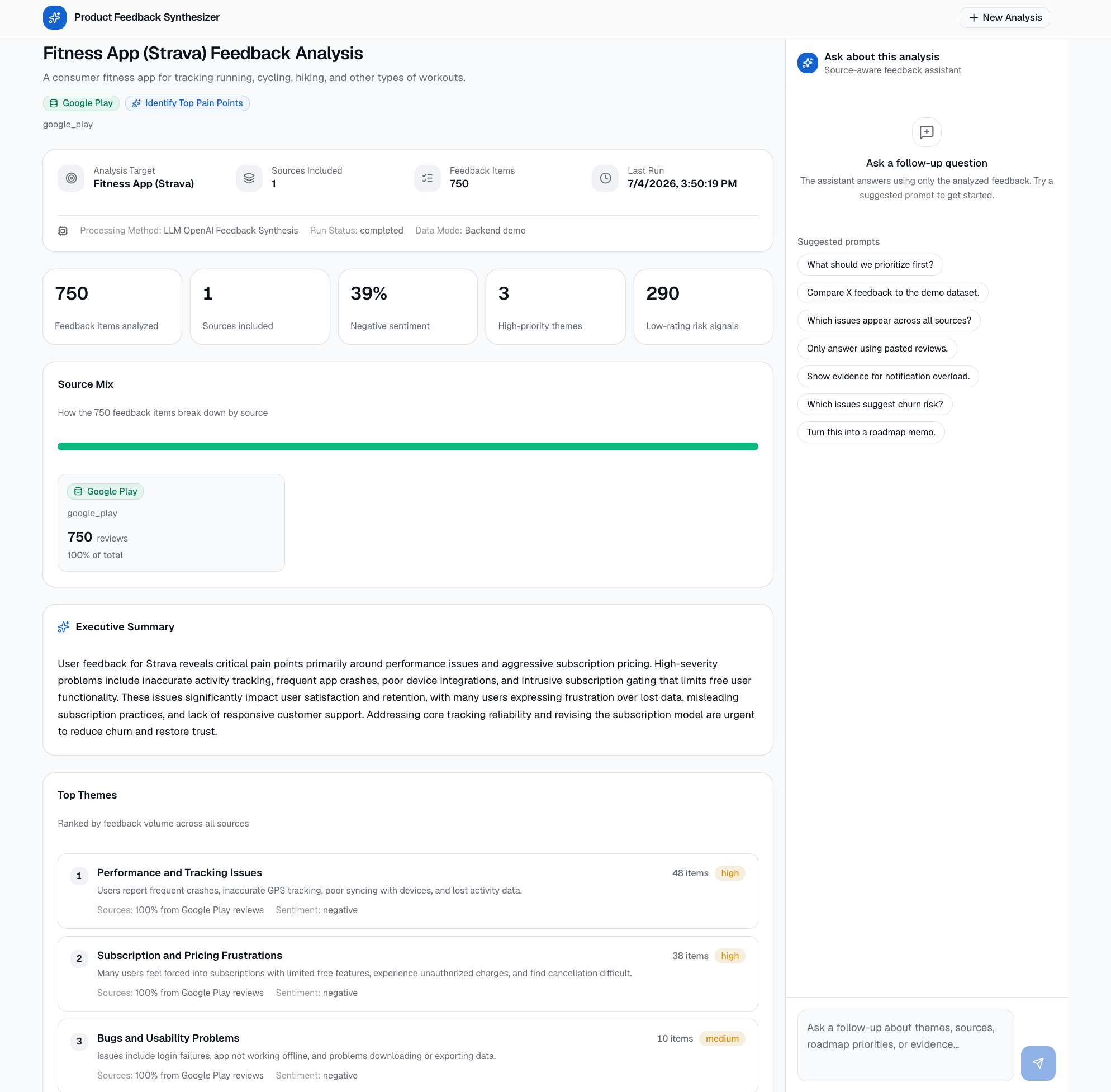Click the '39% Negative sentiment' stat card
The height and width of the screenshot is (1092, 1111).
(408, 307)
